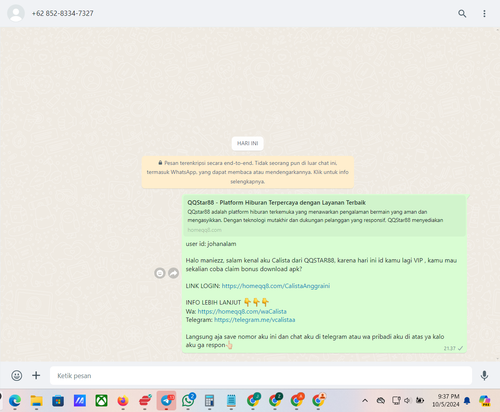The width and height of the screenshot is (500, 412).
Task: Open the Copilot icon in the tray
Action: click(485, 400)
